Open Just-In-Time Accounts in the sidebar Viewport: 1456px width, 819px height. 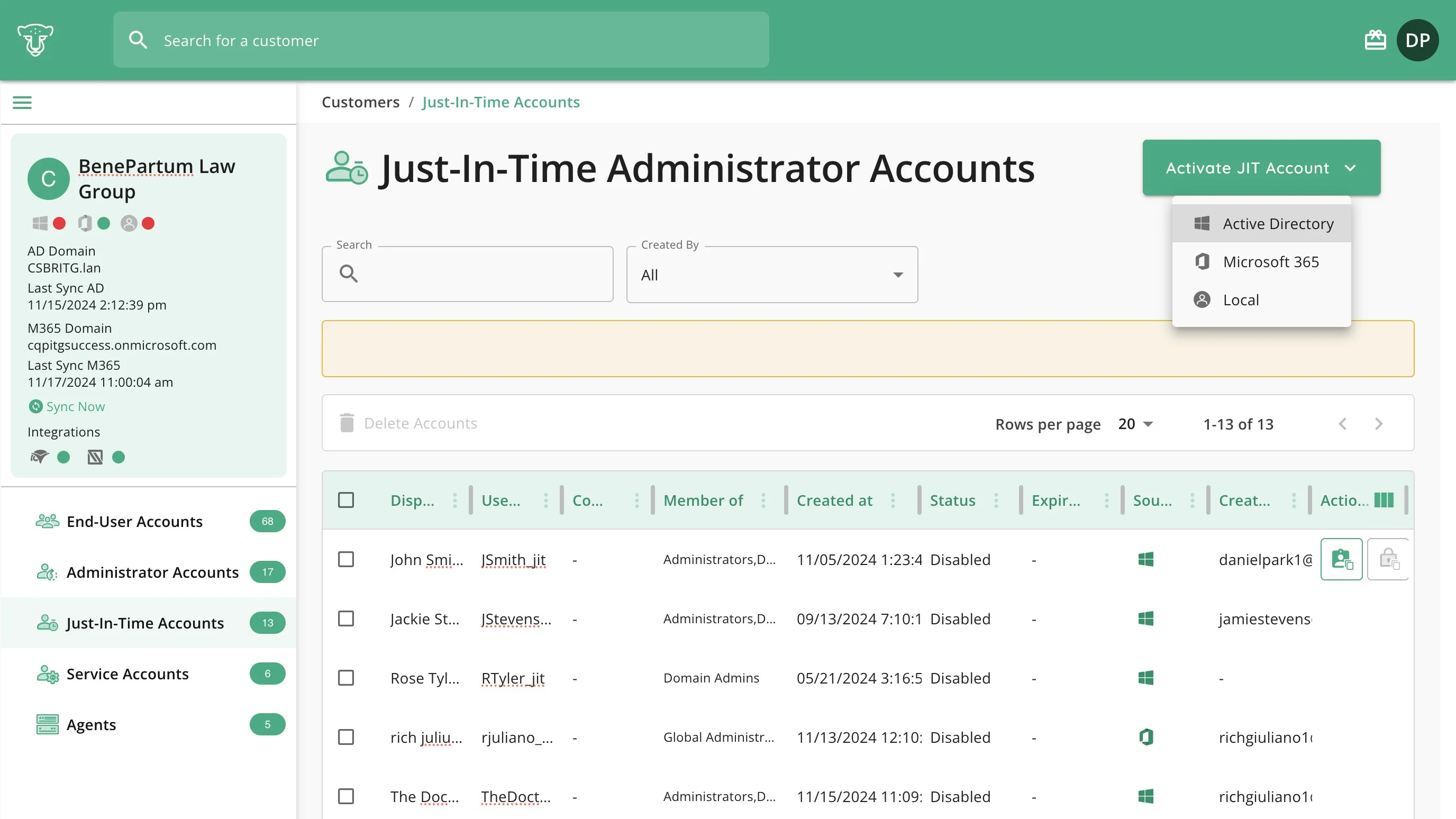click(x=149, y=623)
